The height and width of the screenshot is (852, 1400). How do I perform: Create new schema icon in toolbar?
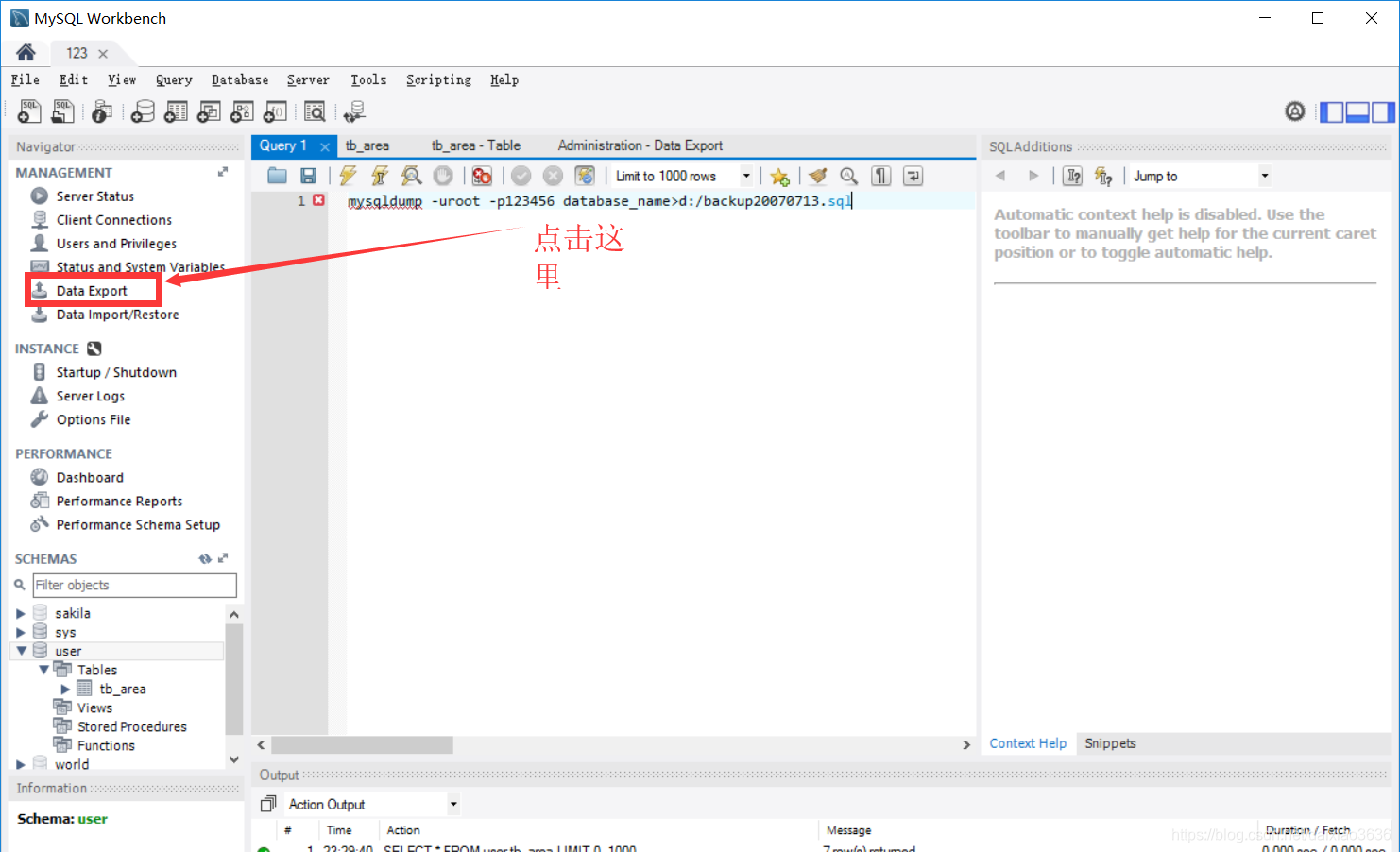[143, 112]
